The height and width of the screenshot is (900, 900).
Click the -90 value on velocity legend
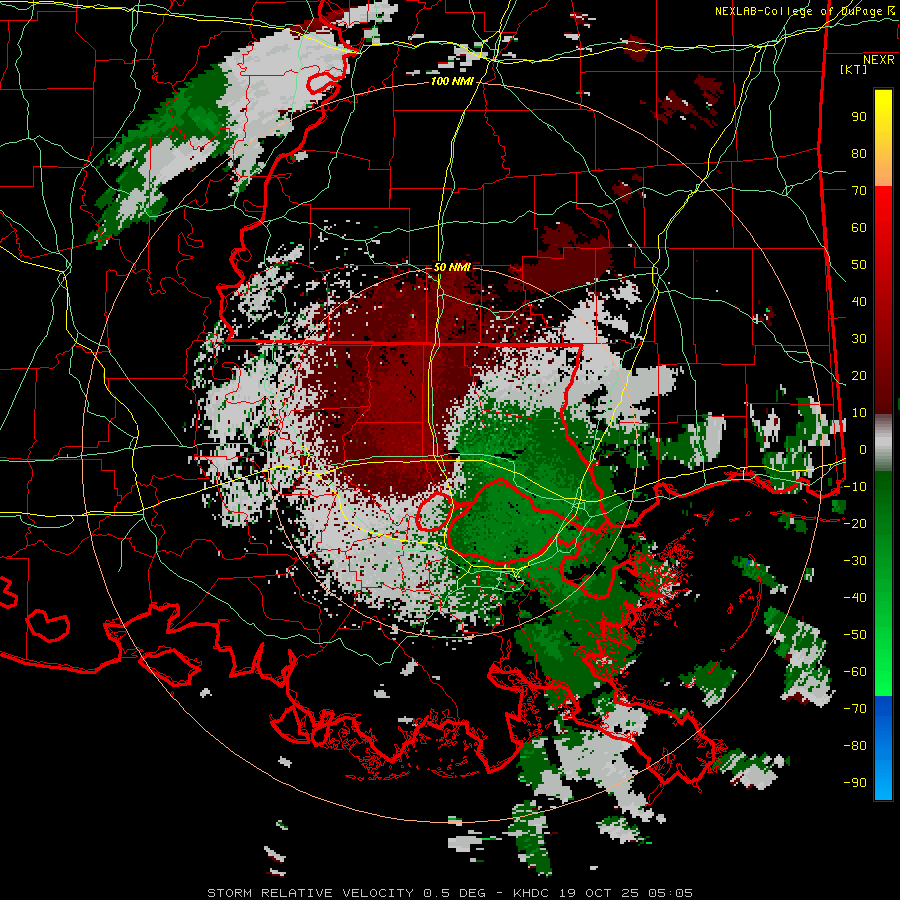point(855,783)
